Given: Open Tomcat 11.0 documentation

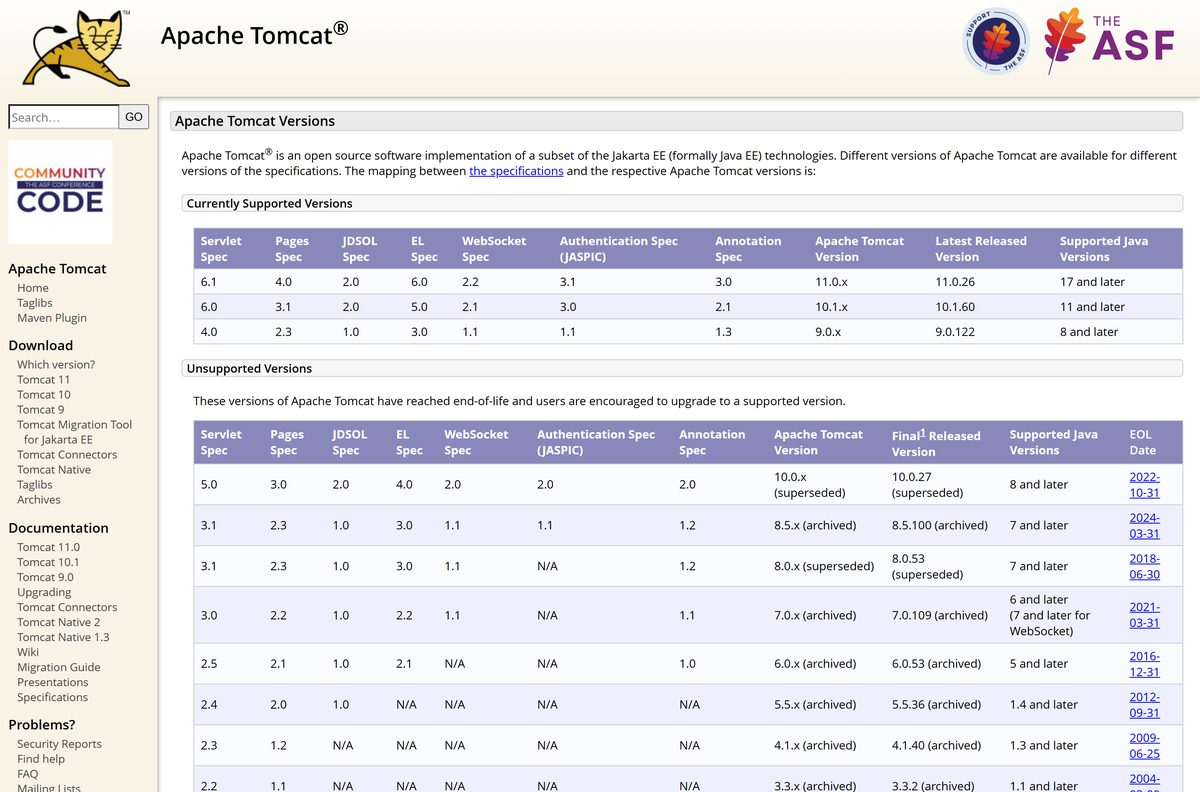Looking at the screenshot, I should (48, 547).
